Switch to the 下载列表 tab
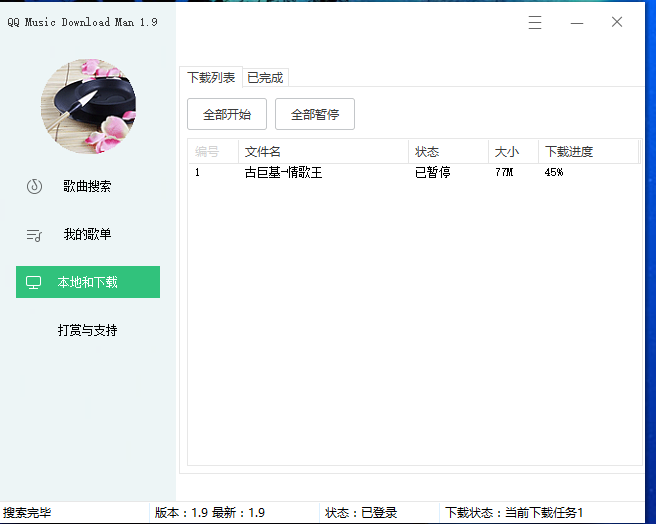Image resolution: width=656 pixels, height=524 pixels. click(x=211, y=77)
